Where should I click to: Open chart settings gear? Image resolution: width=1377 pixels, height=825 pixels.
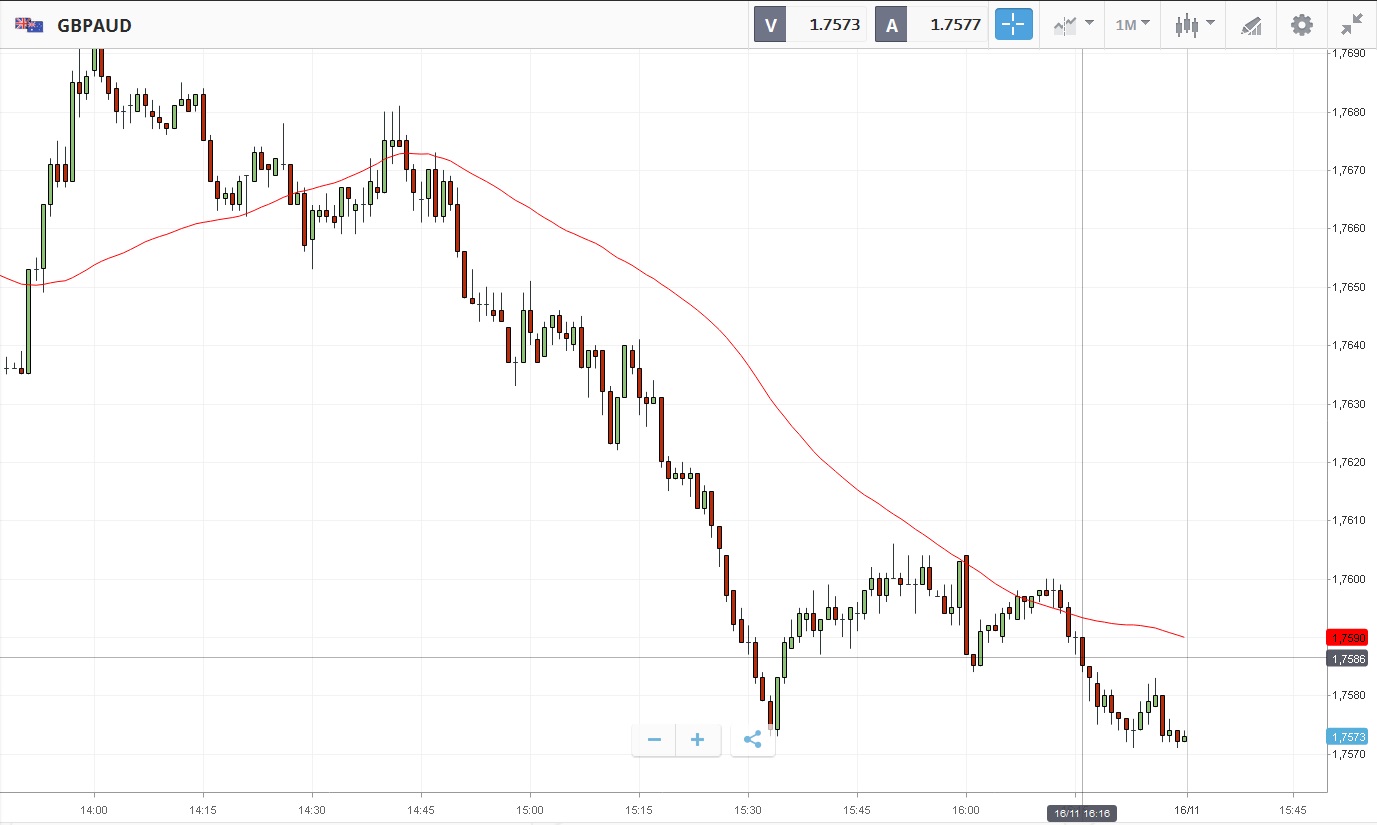(1301, 25)
